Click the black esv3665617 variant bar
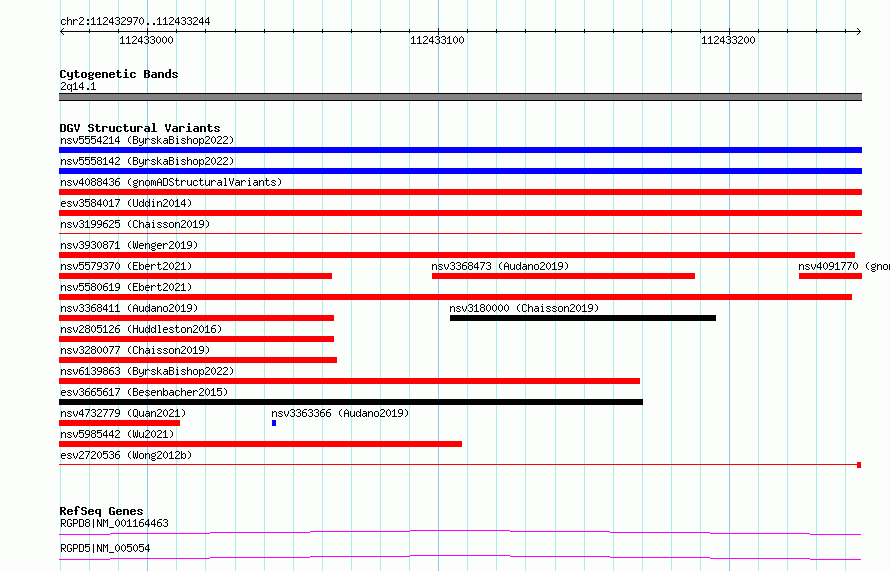890x571 pixels. point(351,402)
